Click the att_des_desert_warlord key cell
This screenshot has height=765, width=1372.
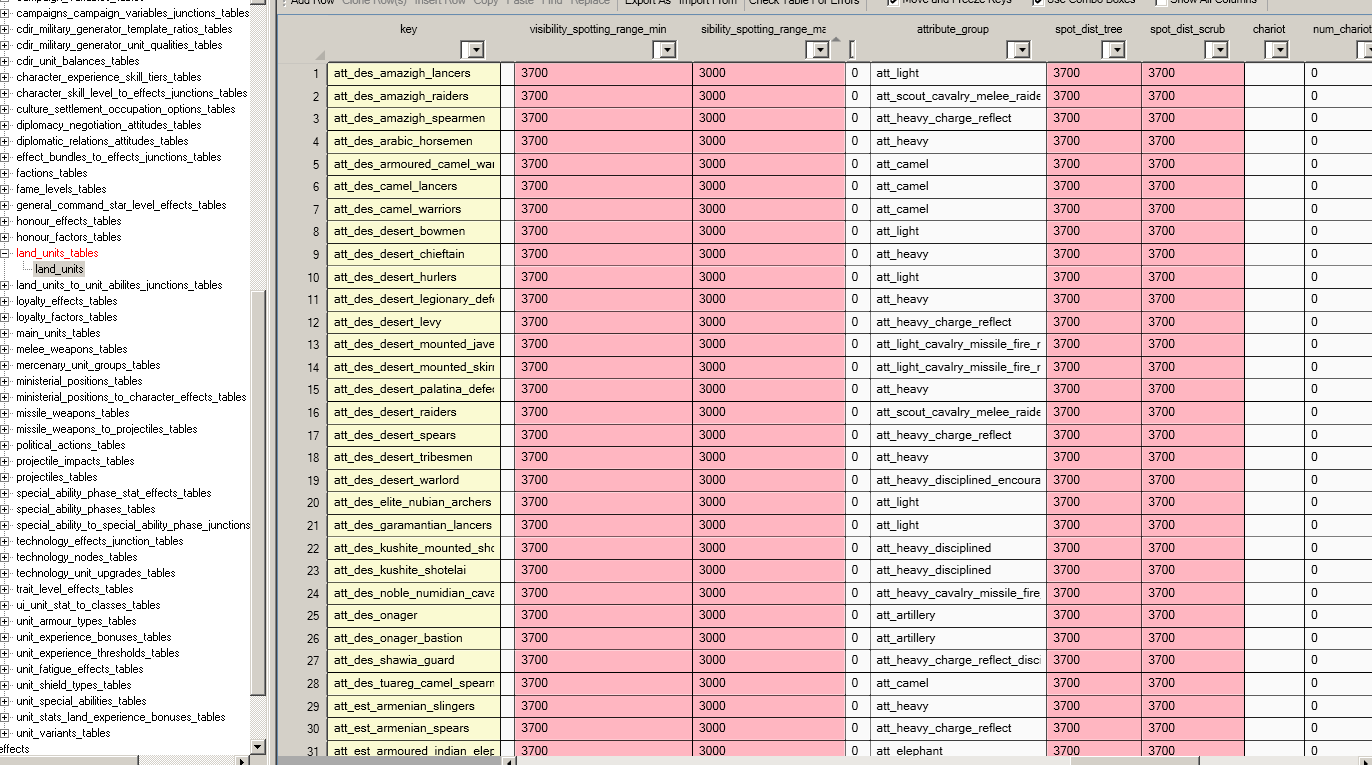click(413, 480)
